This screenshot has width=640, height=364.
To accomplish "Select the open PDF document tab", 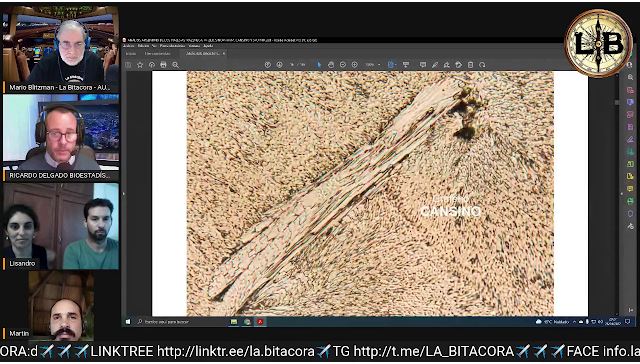I will pyautogui.click(x=203, y=53).
